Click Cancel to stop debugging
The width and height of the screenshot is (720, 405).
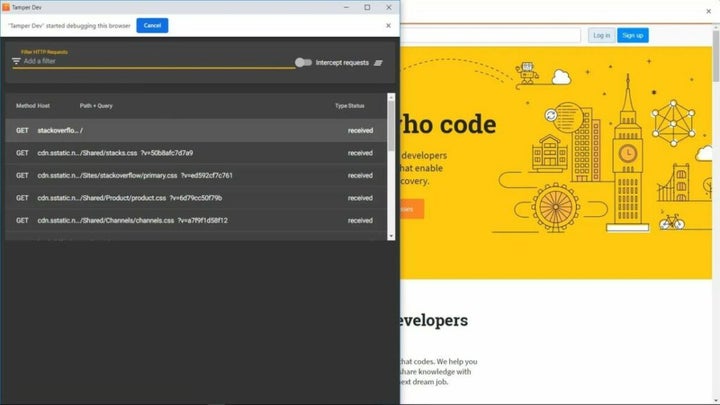[x=152, y=25]
